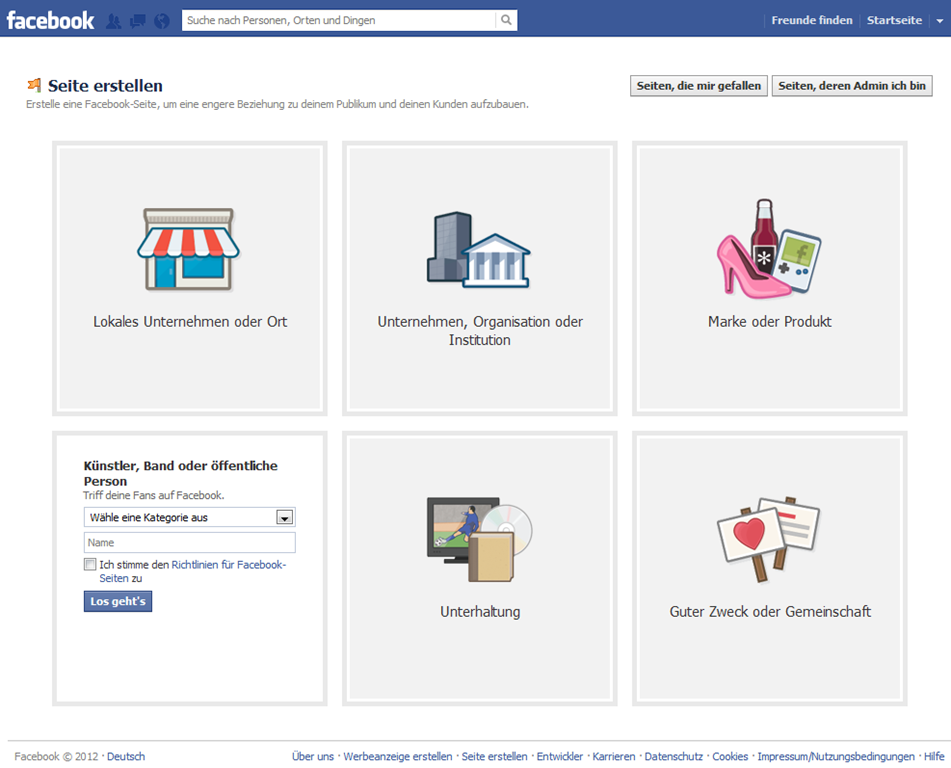Click the cause signs with heart icon
951x768 pixels.
[x=768, y=539]
